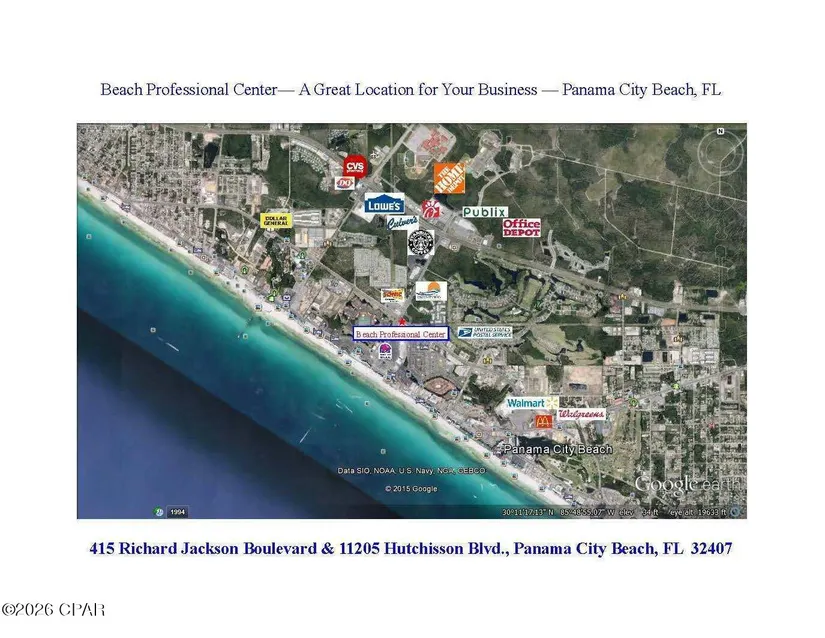The width and height of the screenshot is (825, 638).
Task: Click the Dairy Queen logo
Action: coord(345,183)
